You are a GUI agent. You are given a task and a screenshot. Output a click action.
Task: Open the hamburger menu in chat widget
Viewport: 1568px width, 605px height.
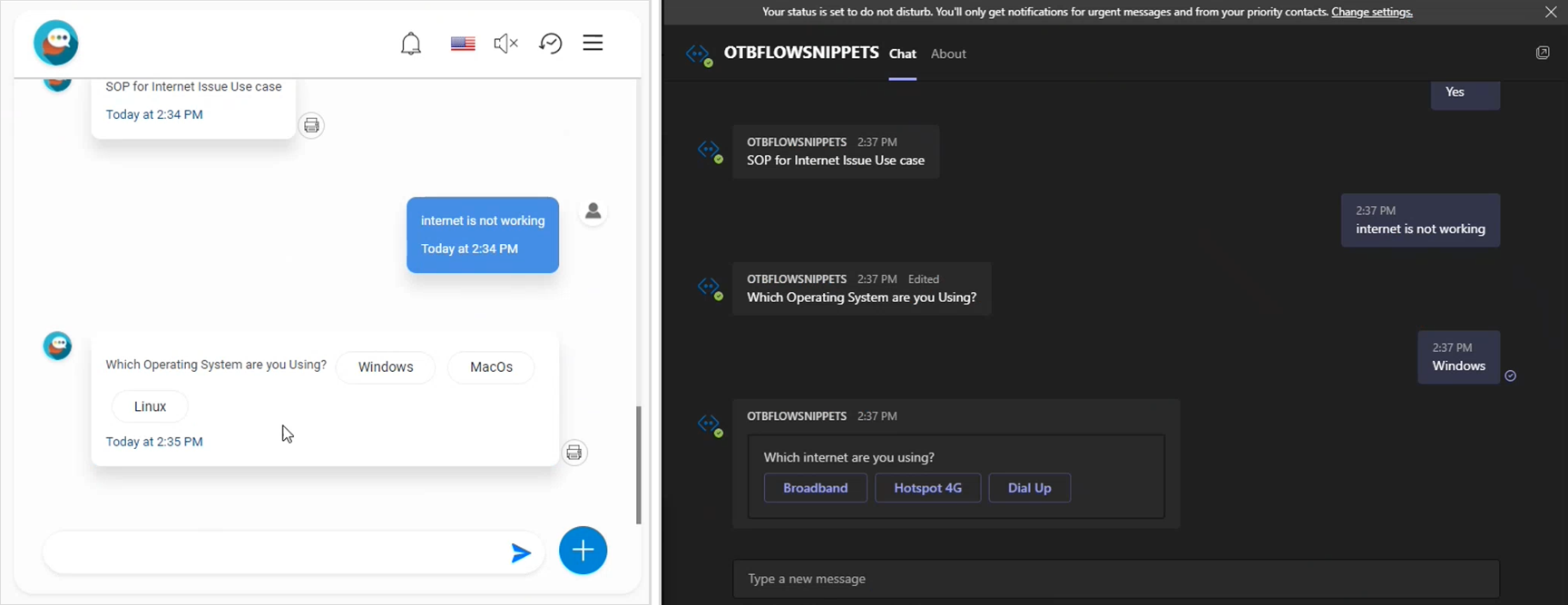tap(593, 43)
